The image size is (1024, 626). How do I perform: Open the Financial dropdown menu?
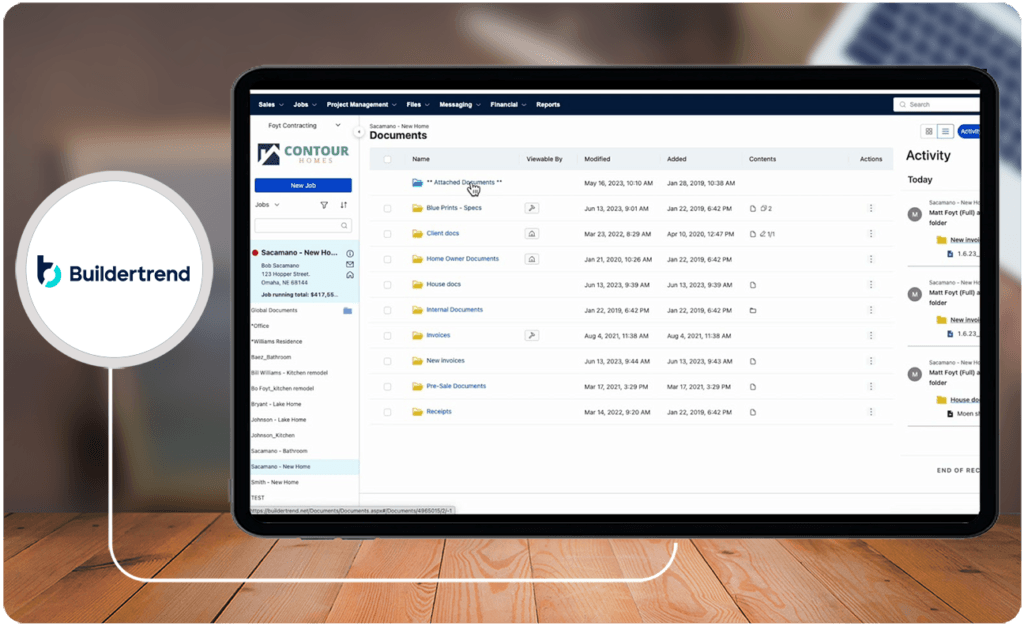point(508,104)
